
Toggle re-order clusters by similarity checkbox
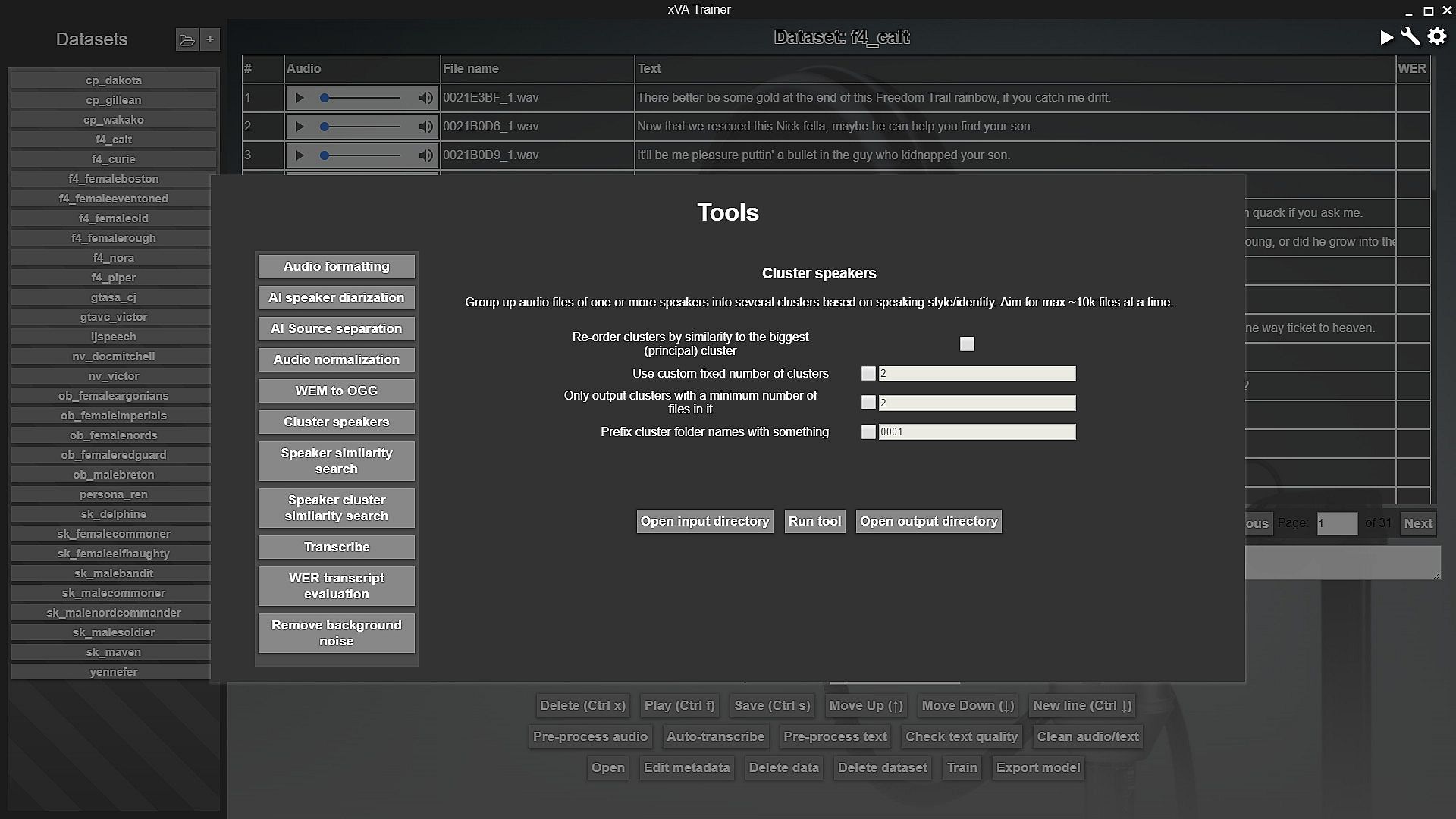(967, 344)
